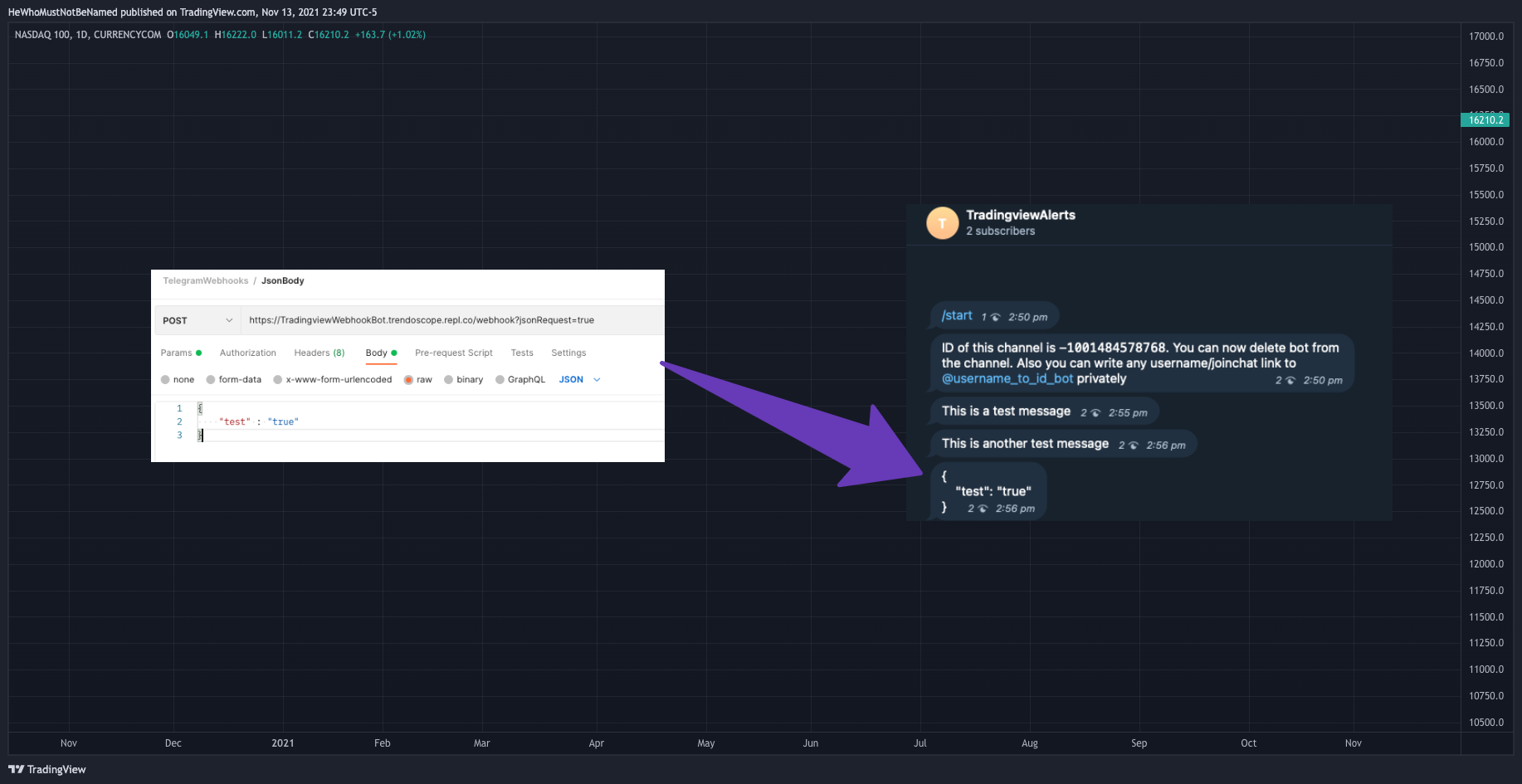Click the Sep label on the time axis

pos(1139,743)
